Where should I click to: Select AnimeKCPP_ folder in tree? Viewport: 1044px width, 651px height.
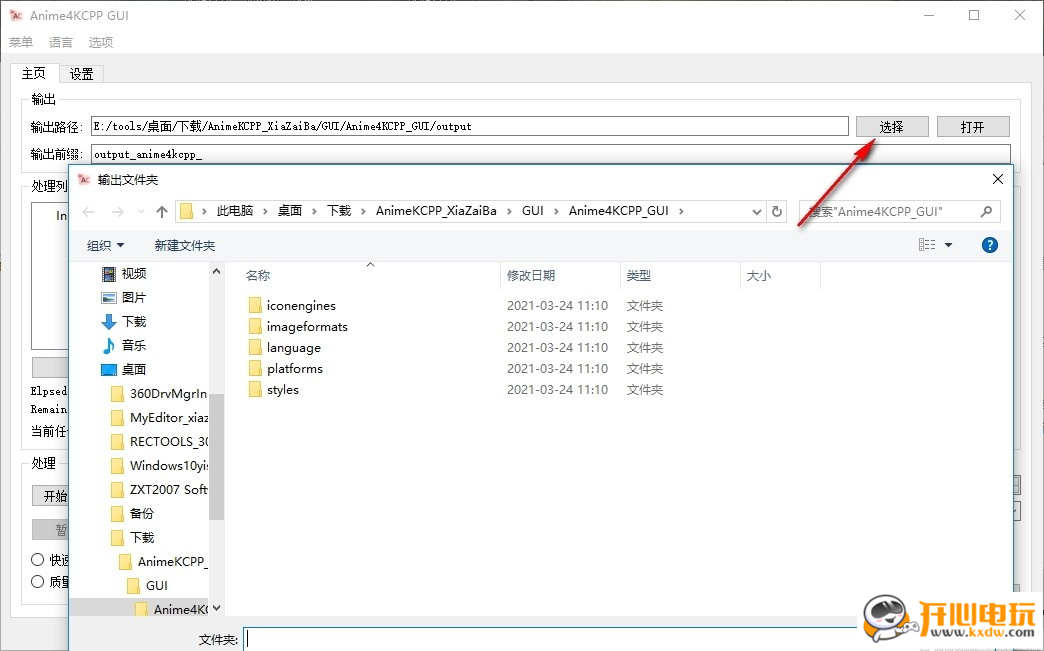pyautogui.click(x=163, y=562)
